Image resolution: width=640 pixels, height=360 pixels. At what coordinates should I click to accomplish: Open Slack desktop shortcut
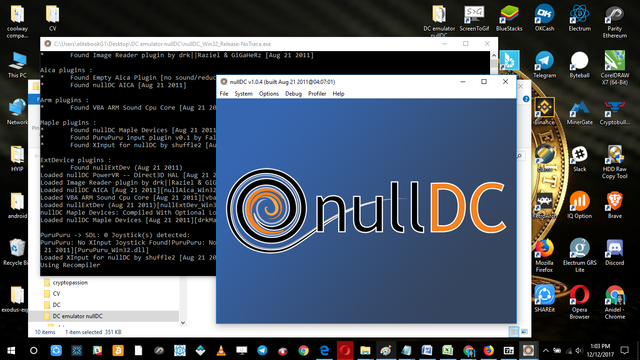[x=580, y=159]
